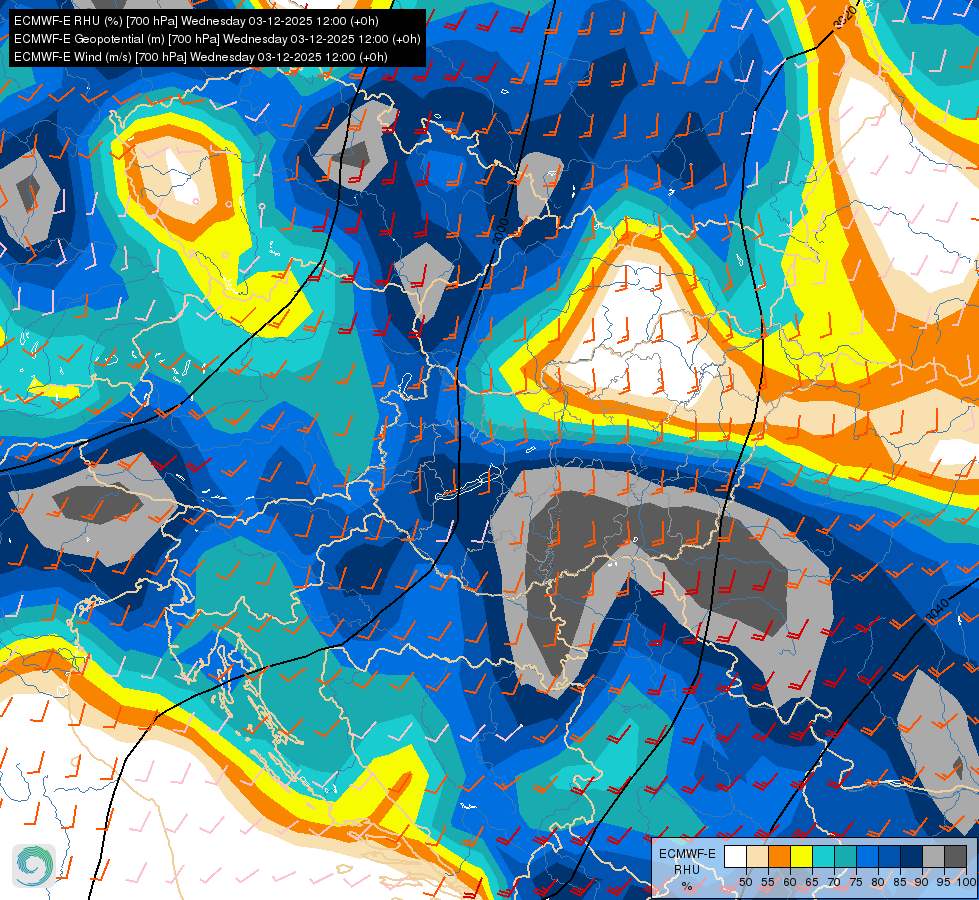Choose the bright blue 75–80% legend swatch
Viewport: 979px width, 900px height.
point(867,856)
